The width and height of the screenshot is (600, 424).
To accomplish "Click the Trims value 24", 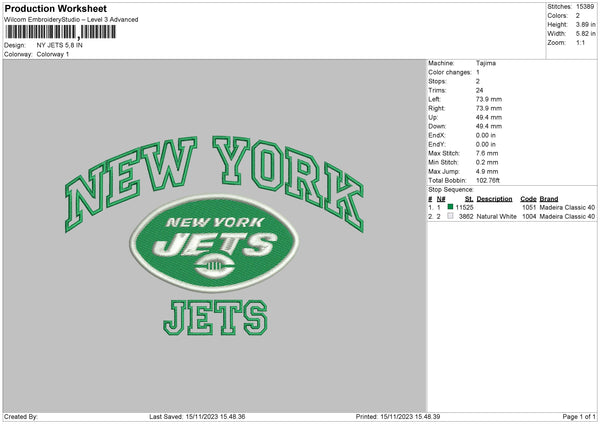I will coord(479,90).
